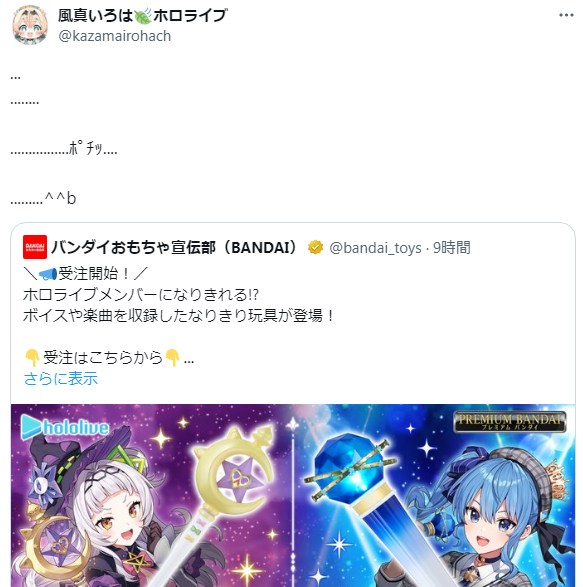The image size is (583, 587).
Task: Open the @kazamairohach handle link
Action: point(115,36)
